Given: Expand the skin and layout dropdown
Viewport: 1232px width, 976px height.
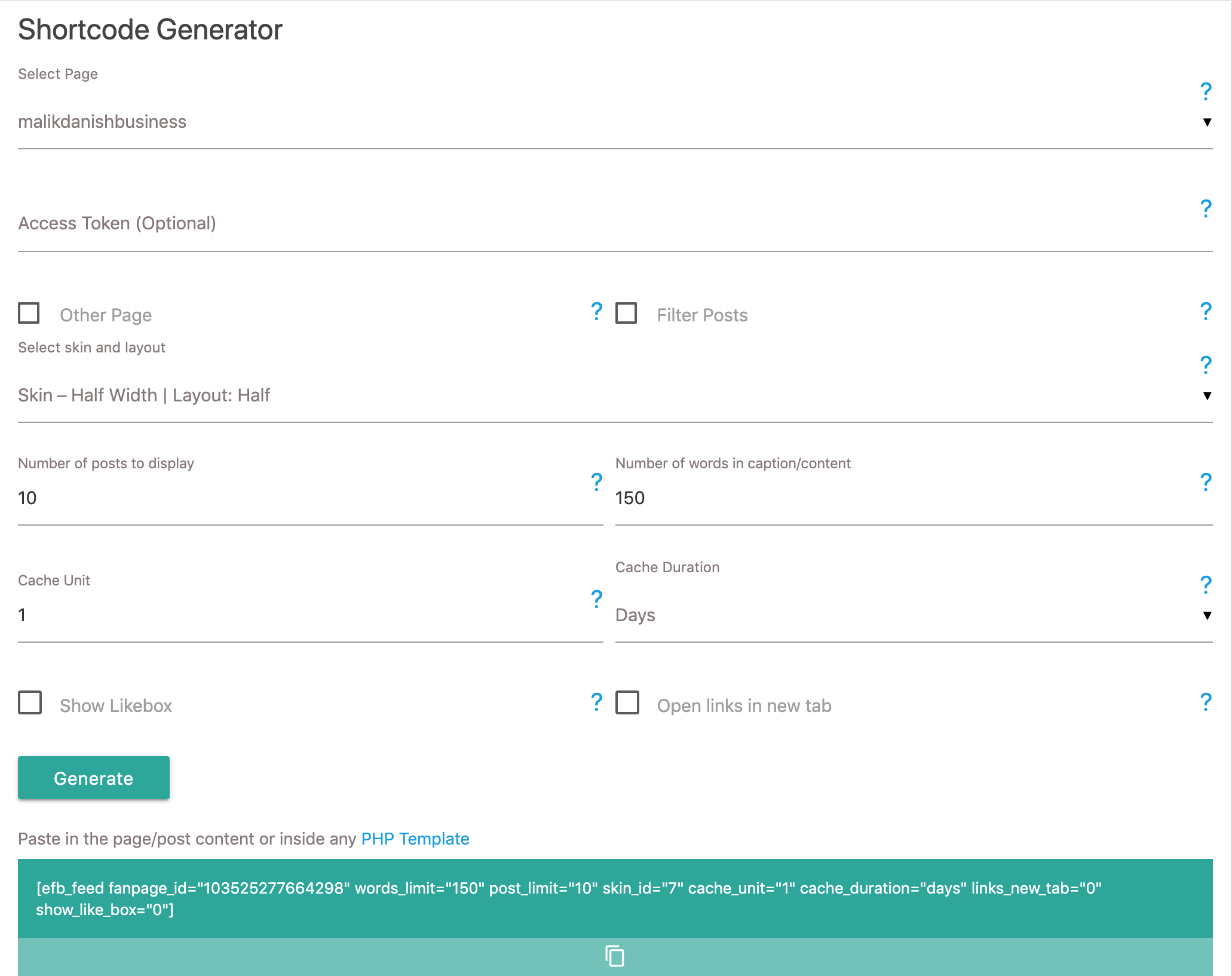Looking at the screenshot, I should (614, 395).
